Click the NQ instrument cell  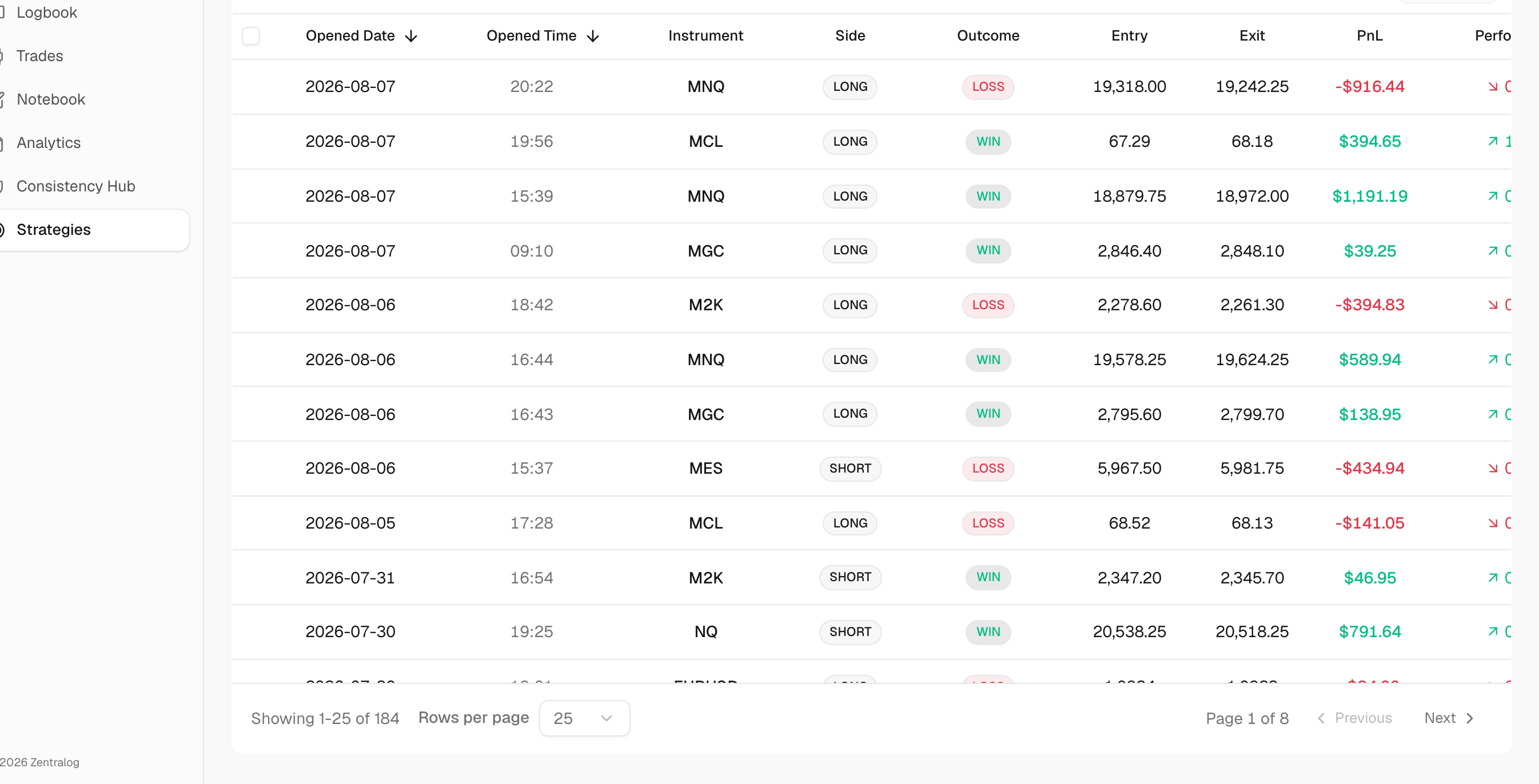[705, 632]
